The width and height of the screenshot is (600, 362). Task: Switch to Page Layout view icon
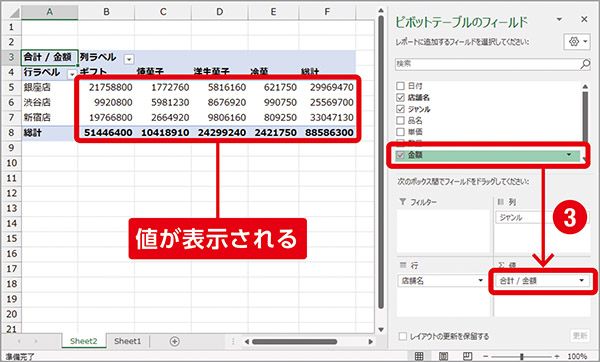pos(443,356)
